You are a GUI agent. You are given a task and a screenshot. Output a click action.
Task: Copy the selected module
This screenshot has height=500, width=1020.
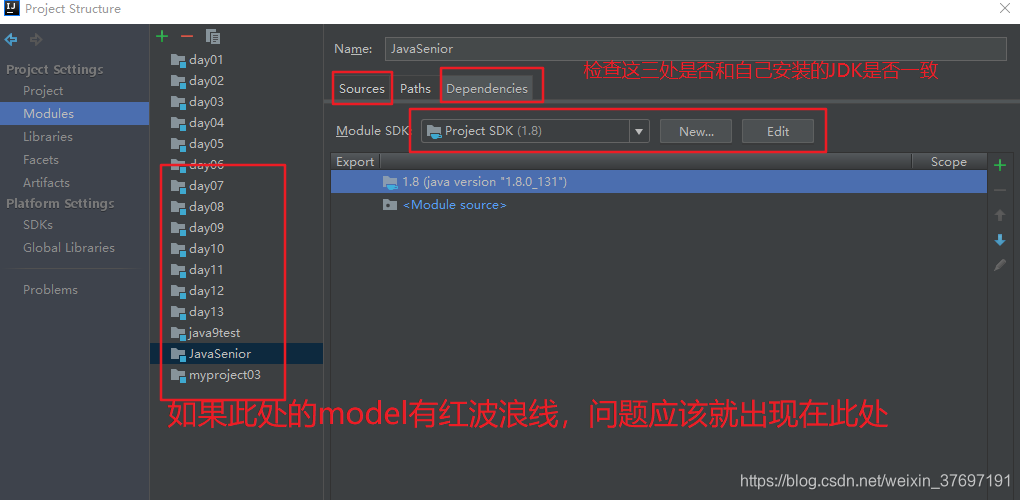pyautogui.click(x=213, y=36)
